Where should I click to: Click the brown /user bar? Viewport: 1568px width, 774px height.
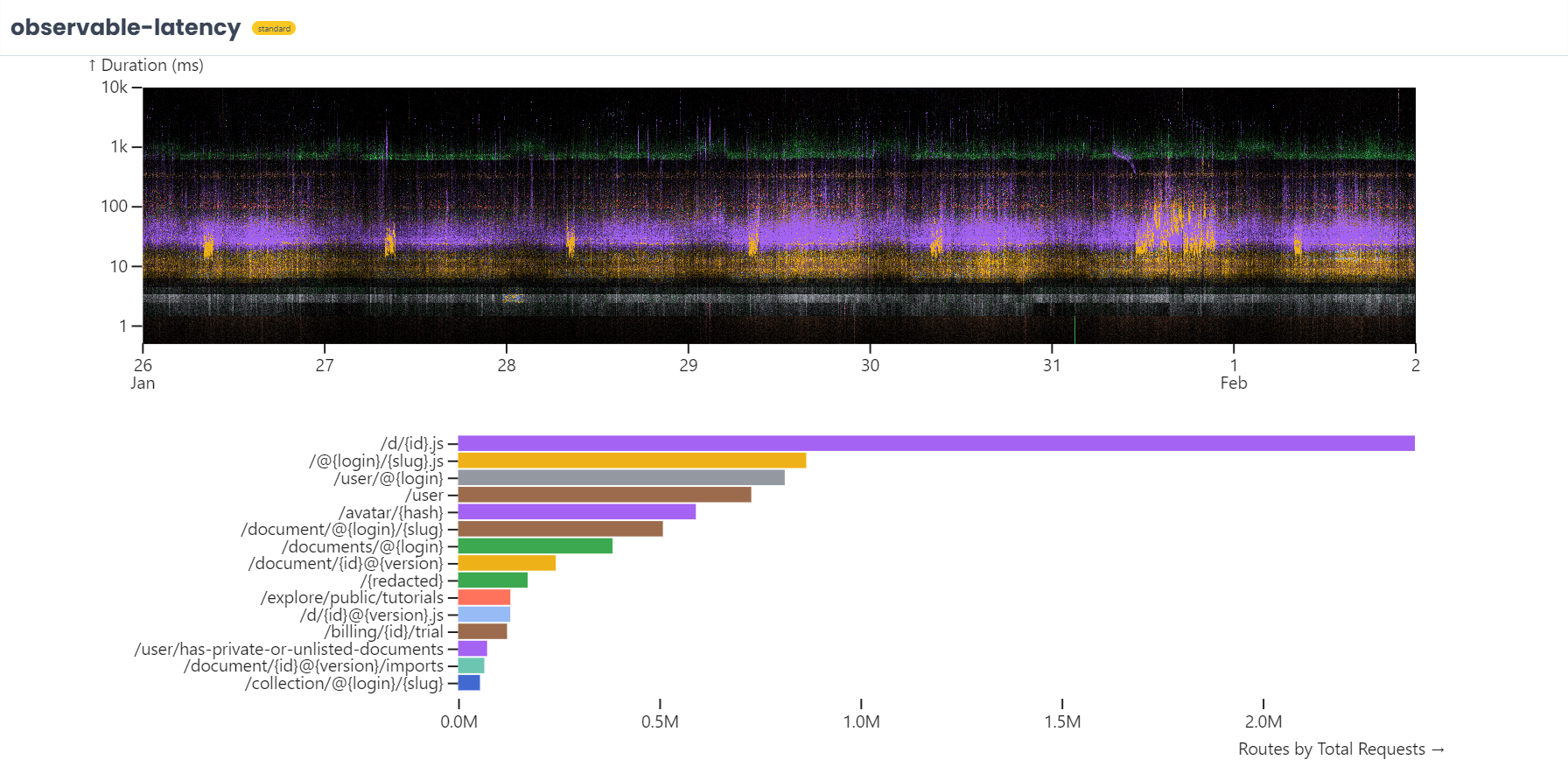[x=605, y=495]
